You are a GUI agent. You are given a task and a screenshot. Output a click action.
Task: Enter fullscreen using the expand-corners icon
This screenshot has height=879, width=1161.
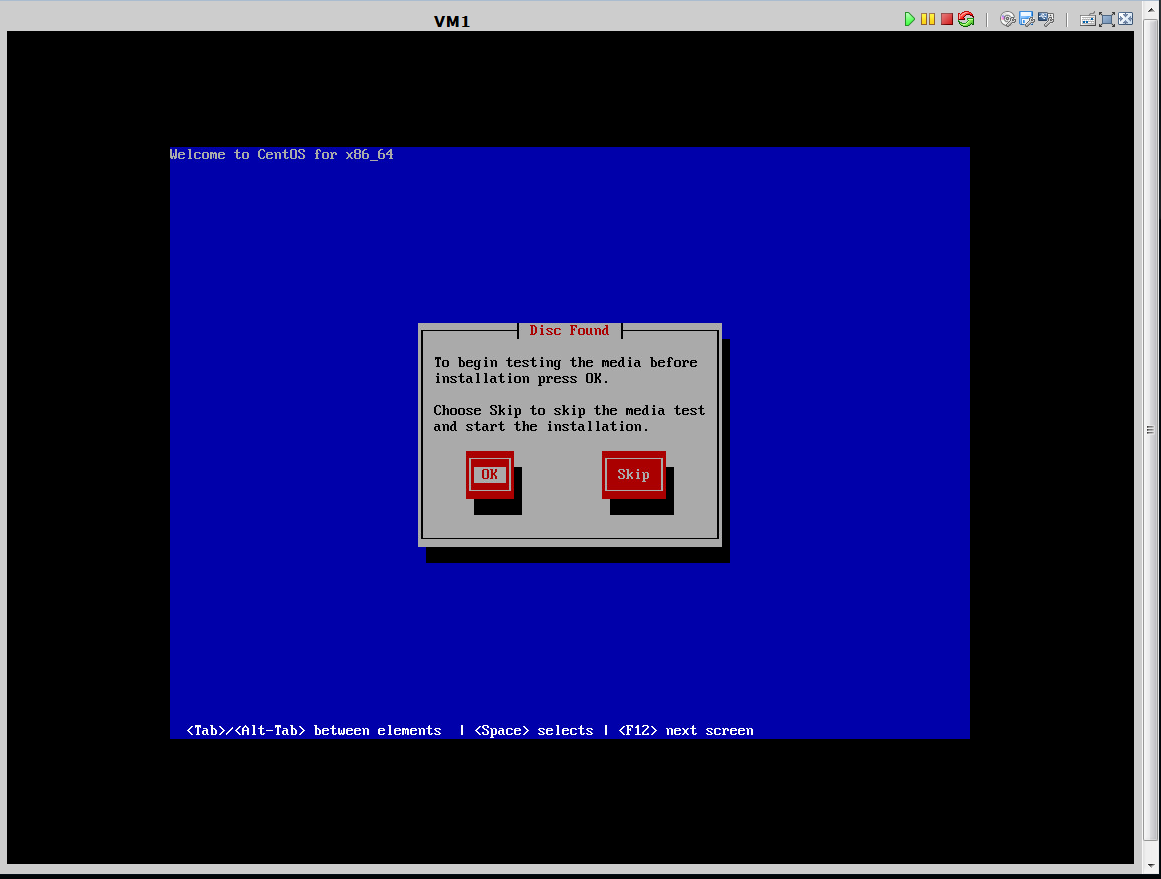1107,19
